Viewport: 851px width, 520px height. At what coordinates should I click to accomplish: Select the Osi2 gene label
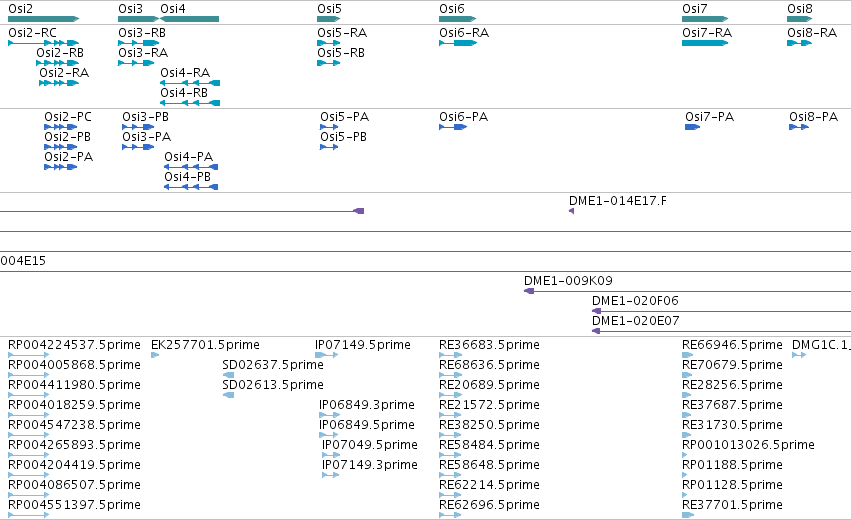point(20,9)
